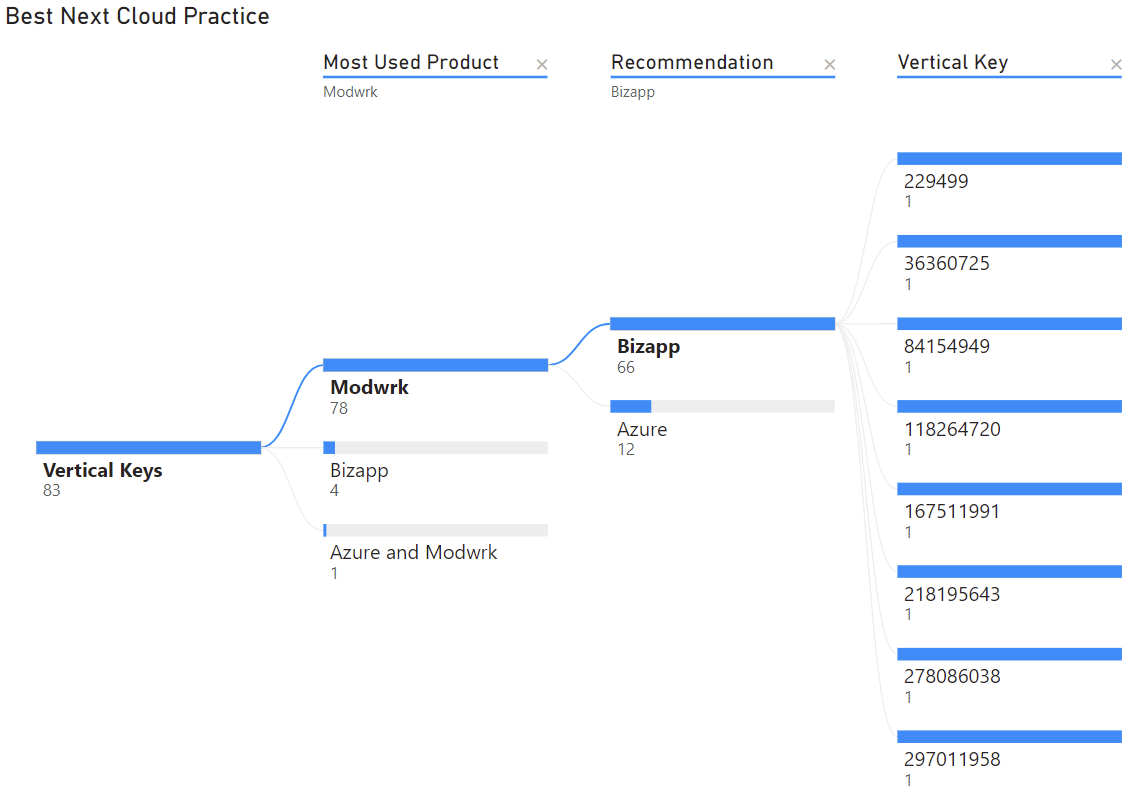Click the Most Used Product header
This screenshot has width=1138, height=797.
(x=411, y=62)
